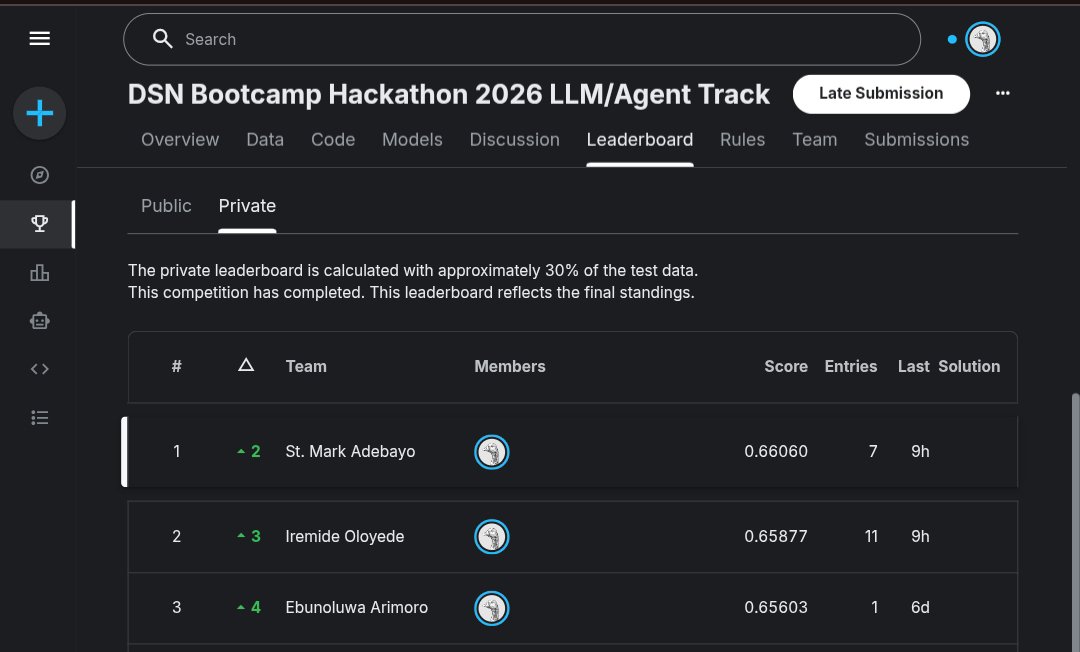Image resolution: width=1080 pixels, height=652 pixels.
Task: Open the three-dot competition options menu
Action: coord(1003,94)
